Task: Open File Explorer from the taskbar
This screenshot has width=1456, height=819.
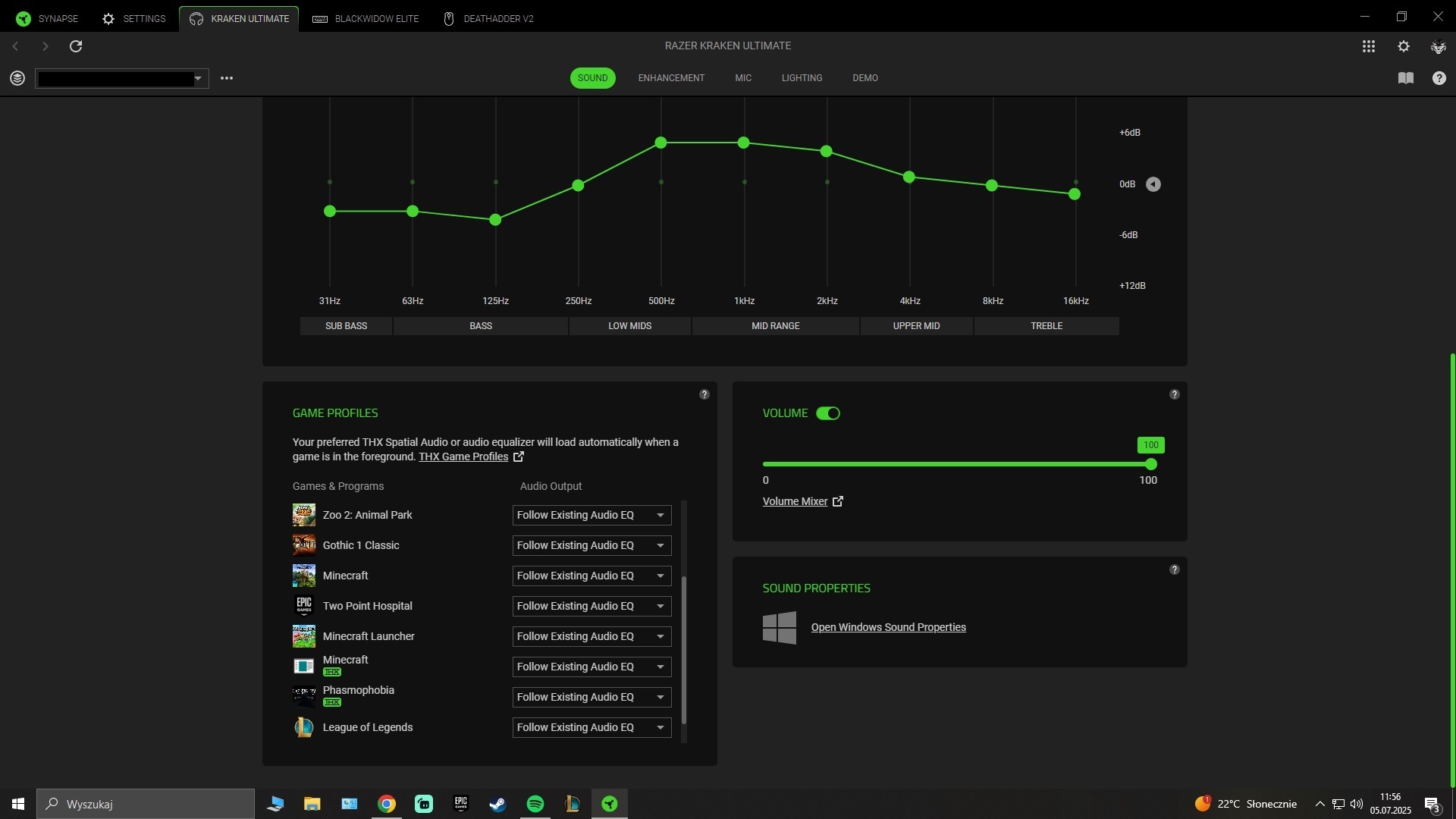Action: tap(312, 804)
